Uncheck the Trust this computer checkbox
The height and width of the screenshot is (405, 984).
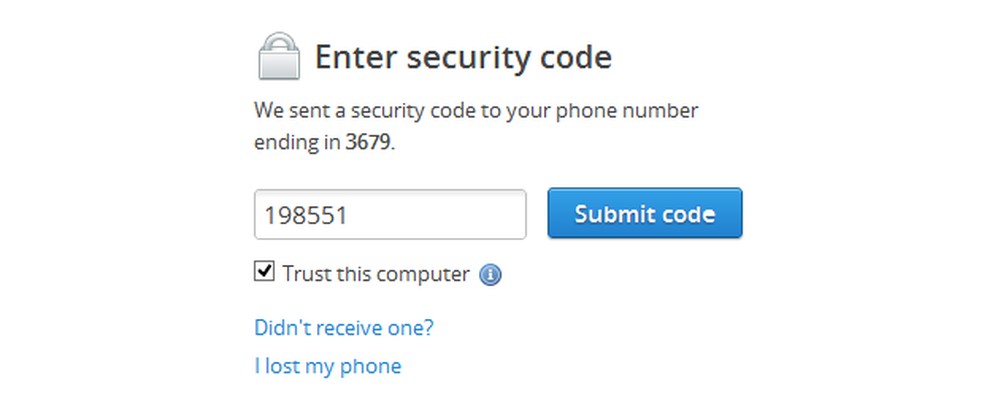click(265, 272)
